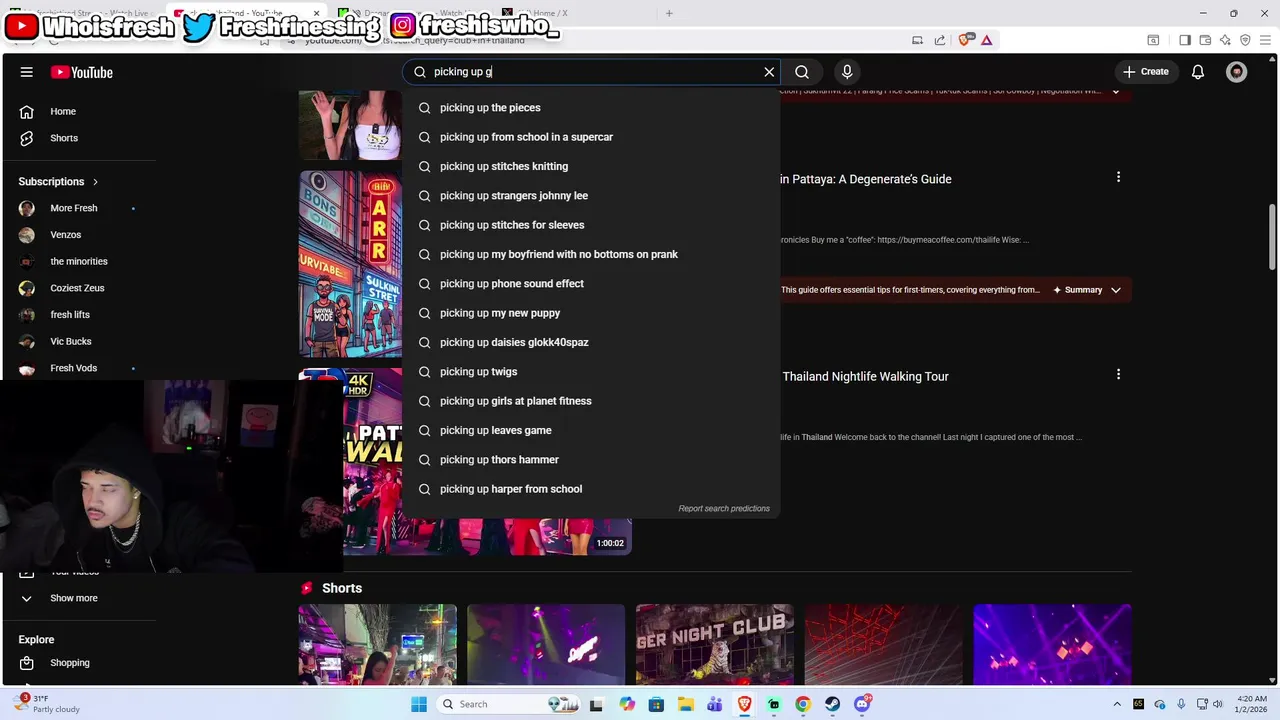This screenshot has height=720, width=1280.
Task: Open the Coziest Zeus channel
Action: (79, 288)
